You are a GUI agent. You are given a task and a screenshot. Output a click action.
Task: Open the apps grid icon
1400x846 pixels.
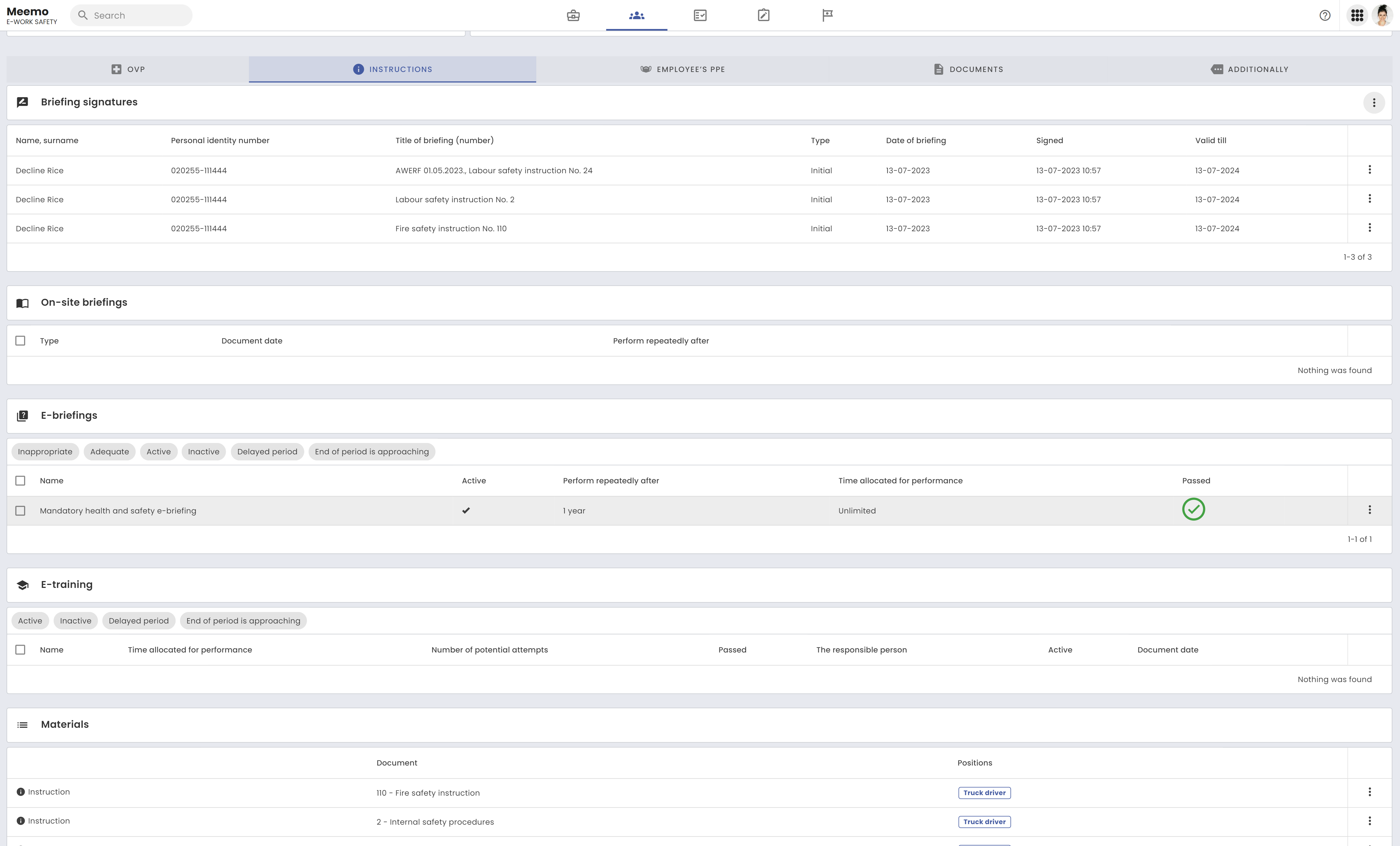(1357, 15)
